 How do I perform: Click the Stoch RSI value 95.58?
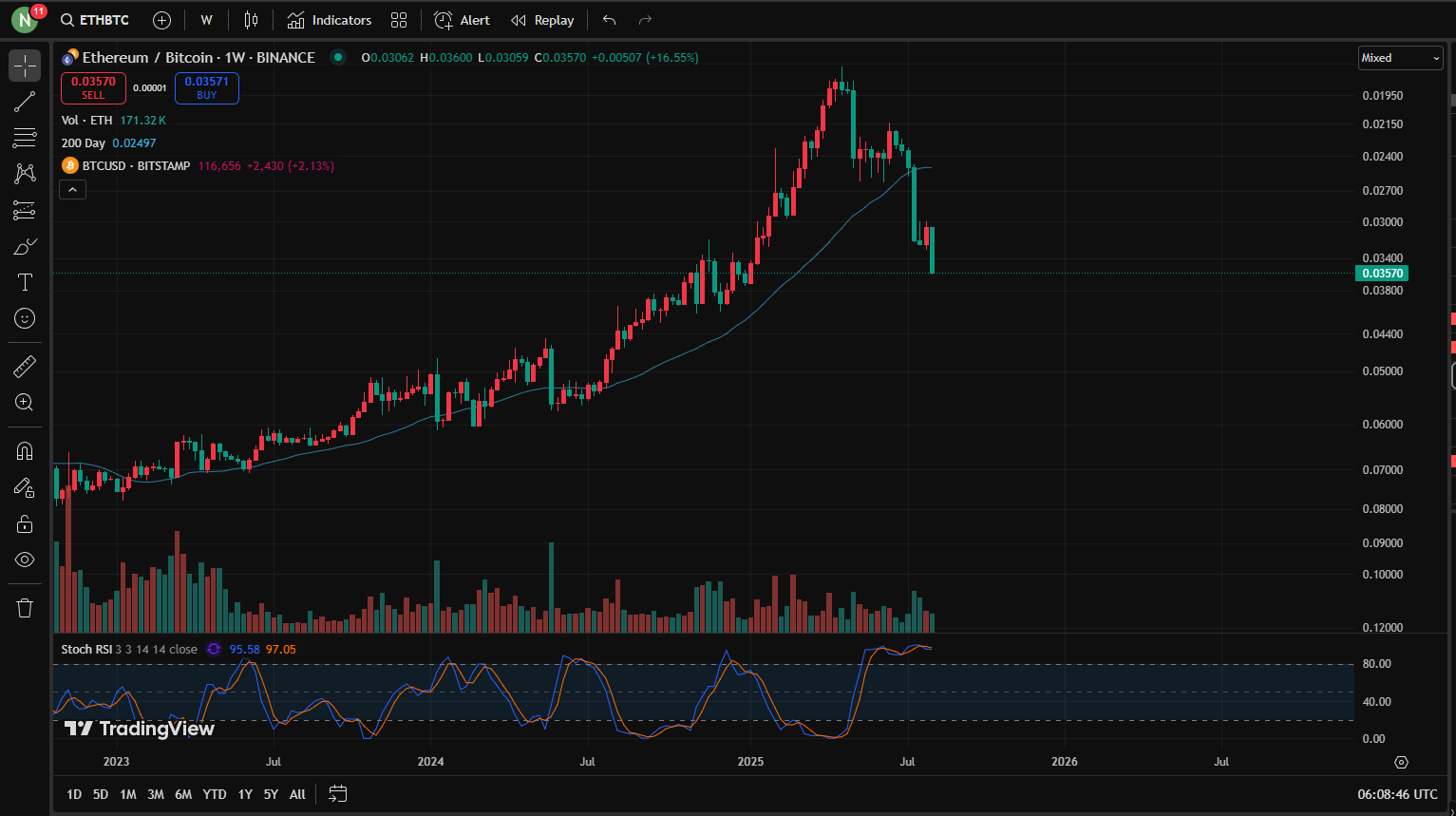coord(244,649)
